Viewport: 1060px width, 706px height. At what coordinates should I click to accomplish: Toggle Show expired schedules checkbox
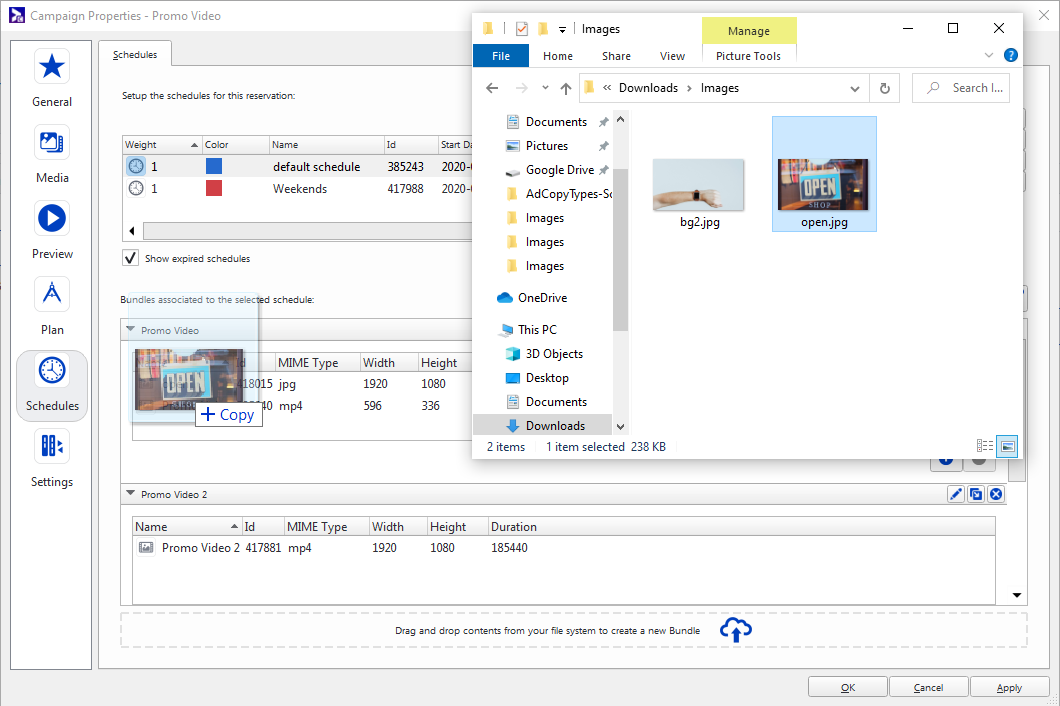click(x=130, y=258)
